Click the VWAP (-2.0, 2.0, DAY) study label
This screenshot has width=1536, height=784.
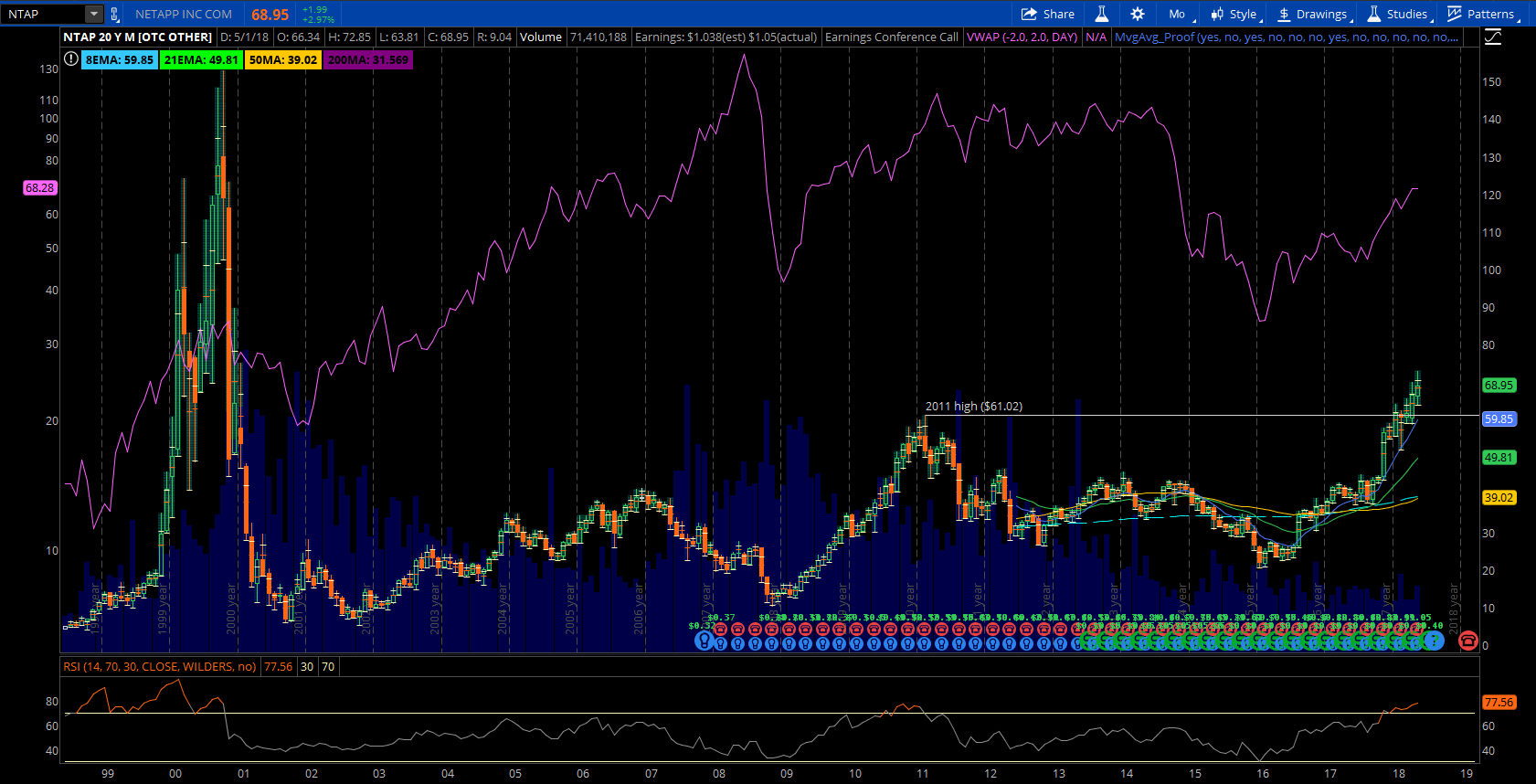click(x=1022, y=37)
